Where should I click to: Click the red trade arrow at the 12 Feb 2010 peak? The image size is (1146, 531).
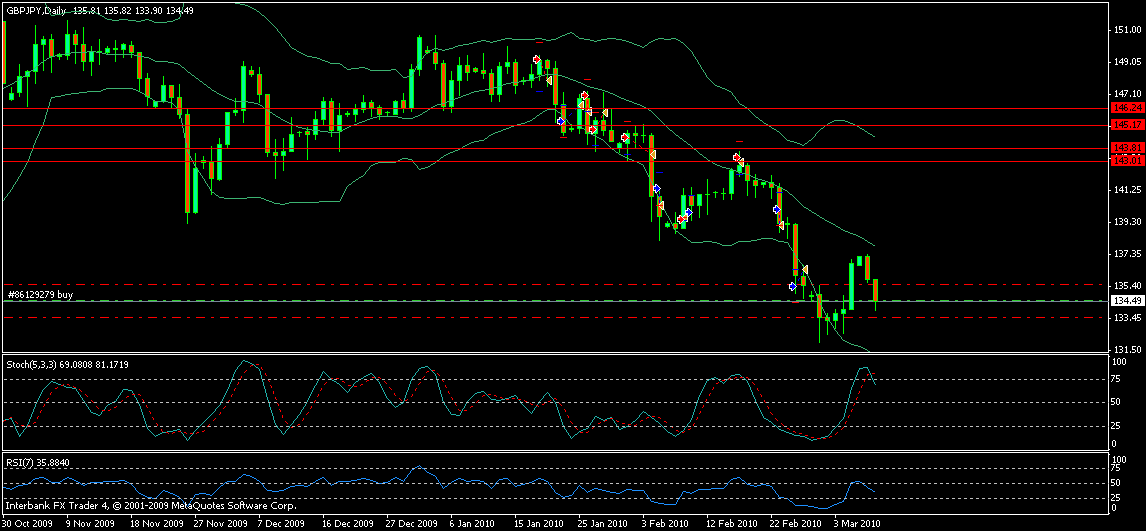737,158
